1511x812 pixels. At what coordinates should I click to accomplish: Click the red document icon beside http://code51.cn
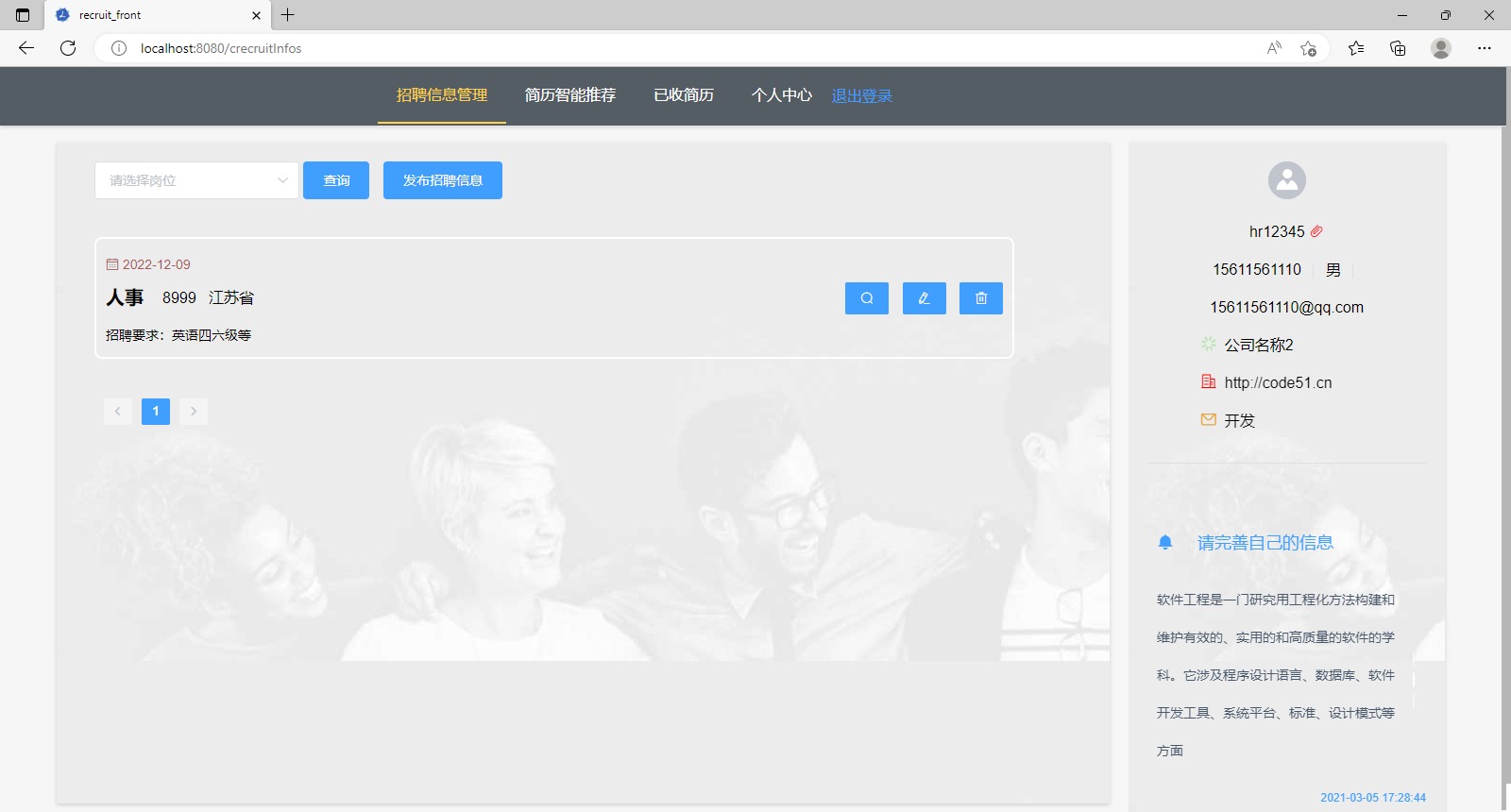click(1208, 382)
